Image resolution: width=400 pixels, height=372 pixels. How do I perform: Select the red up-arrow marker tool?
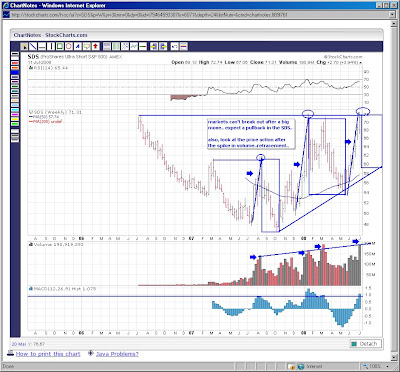(96, 46)
